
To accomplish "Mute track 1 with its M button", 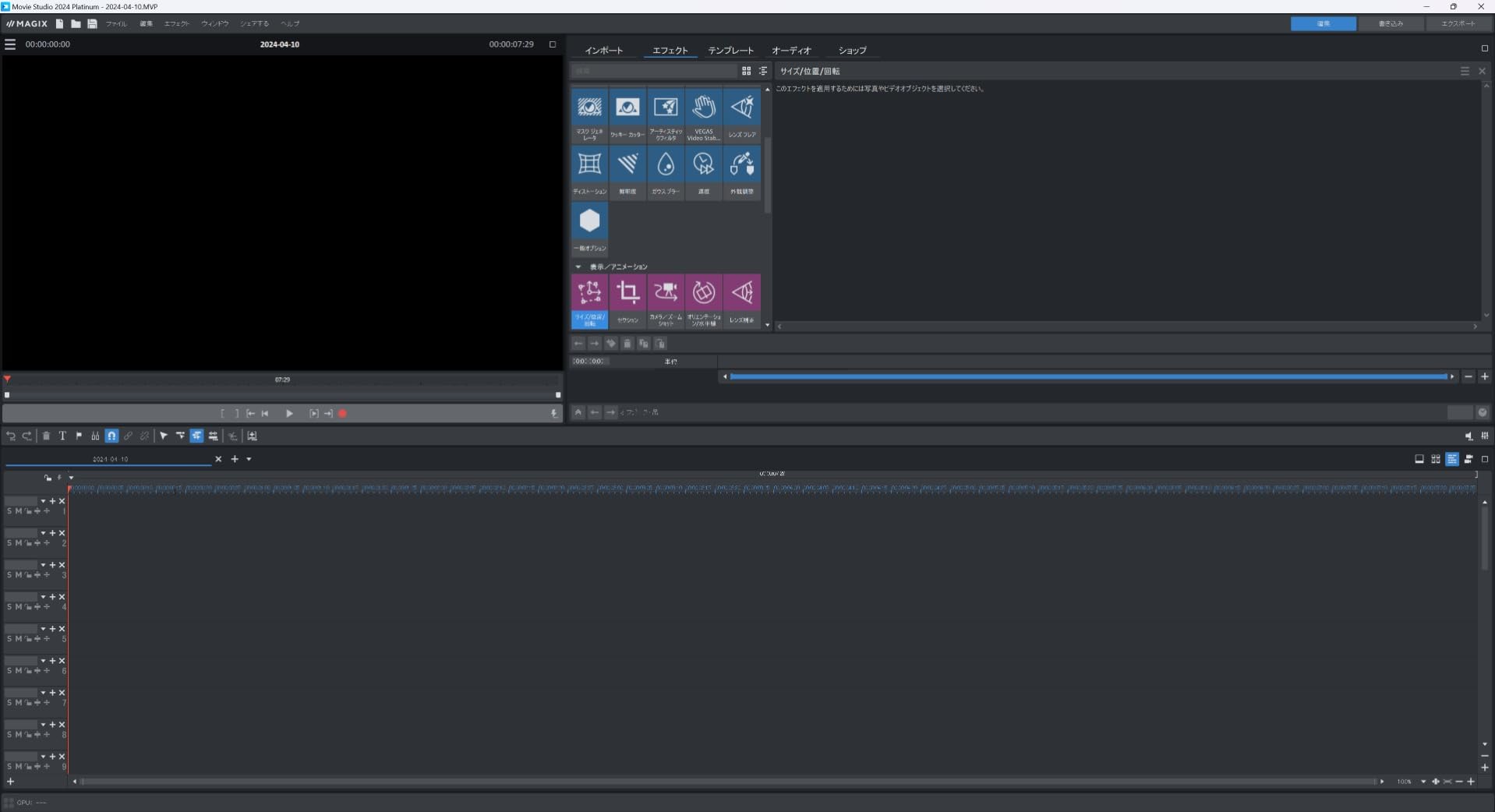I will (19, 512).
